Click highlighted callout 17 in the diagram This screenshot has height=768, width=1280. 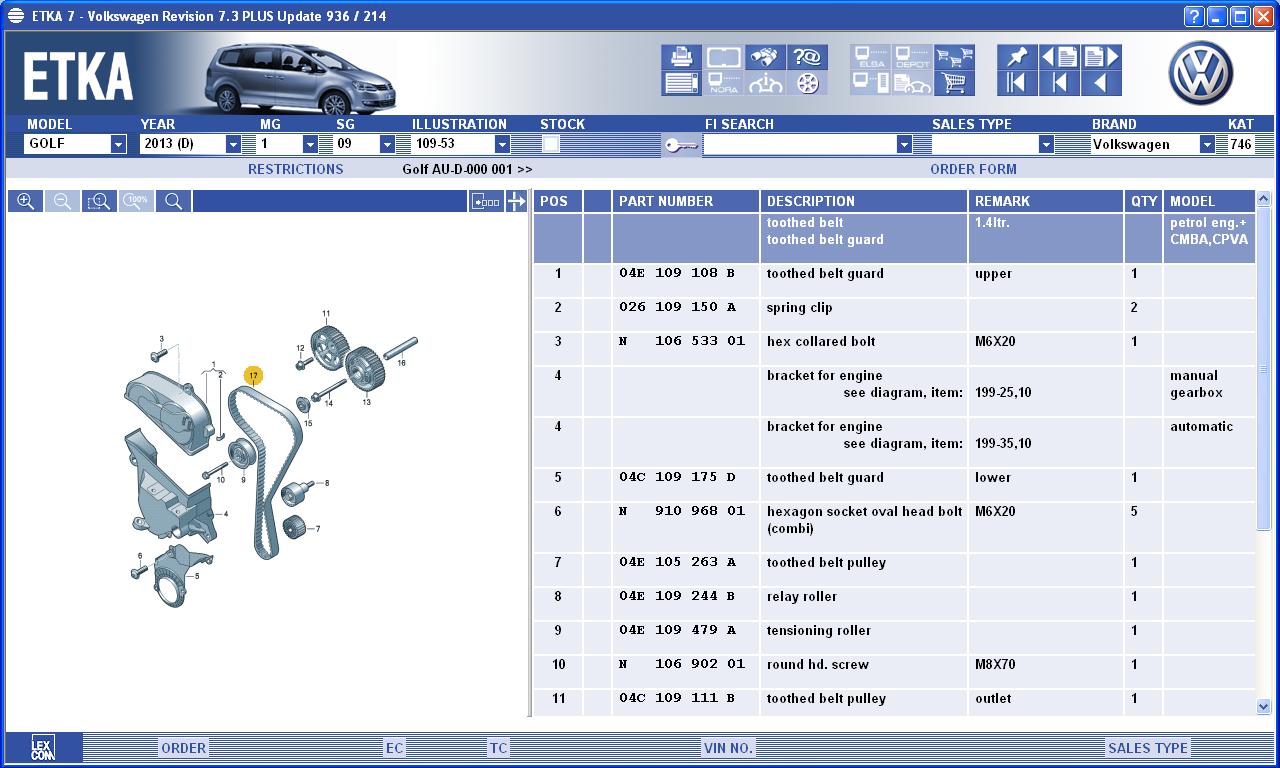click(253, 376)
